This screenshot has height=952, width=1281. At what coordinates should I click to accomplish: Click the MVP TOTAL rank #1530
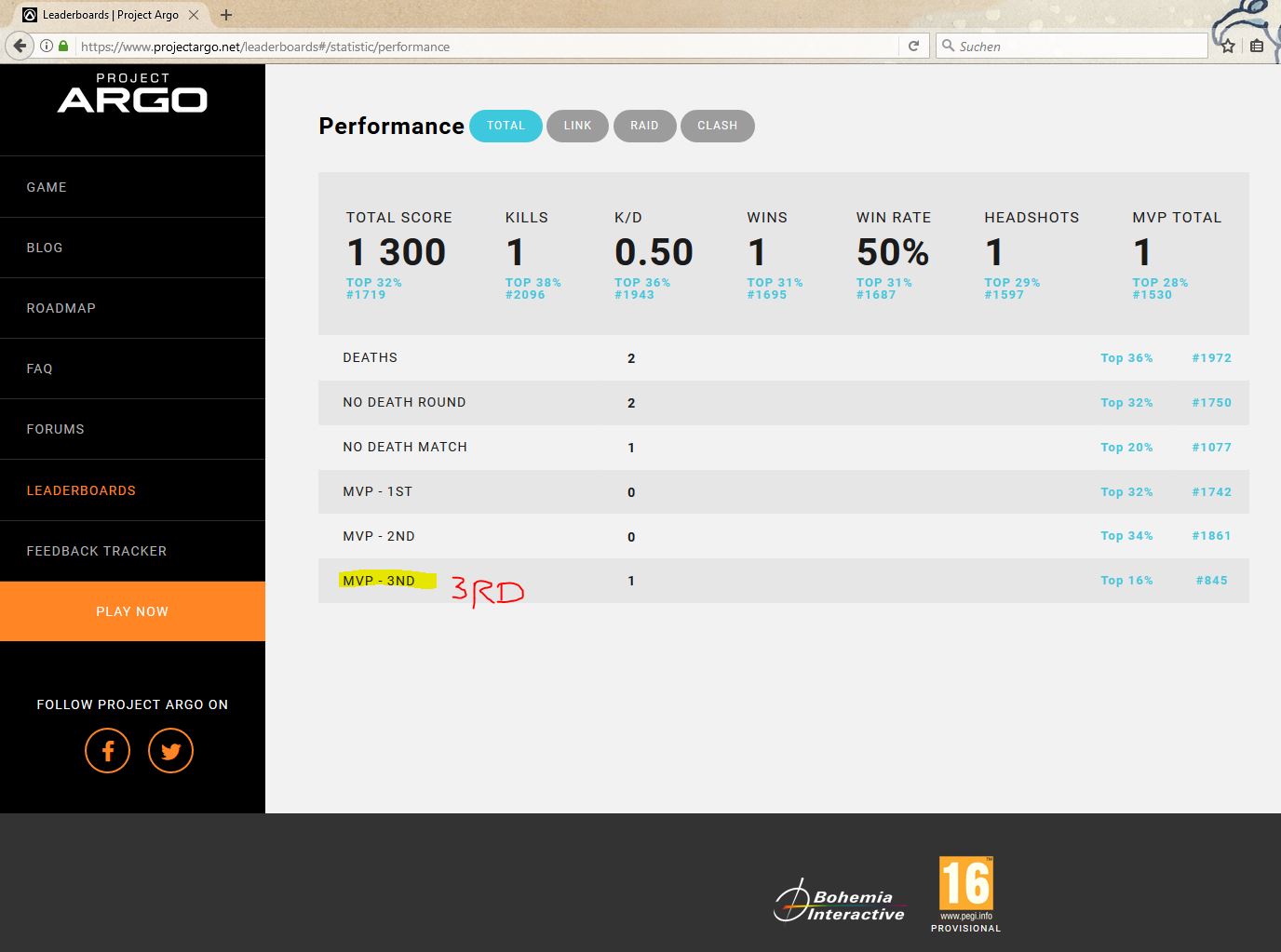(1153, 295)
